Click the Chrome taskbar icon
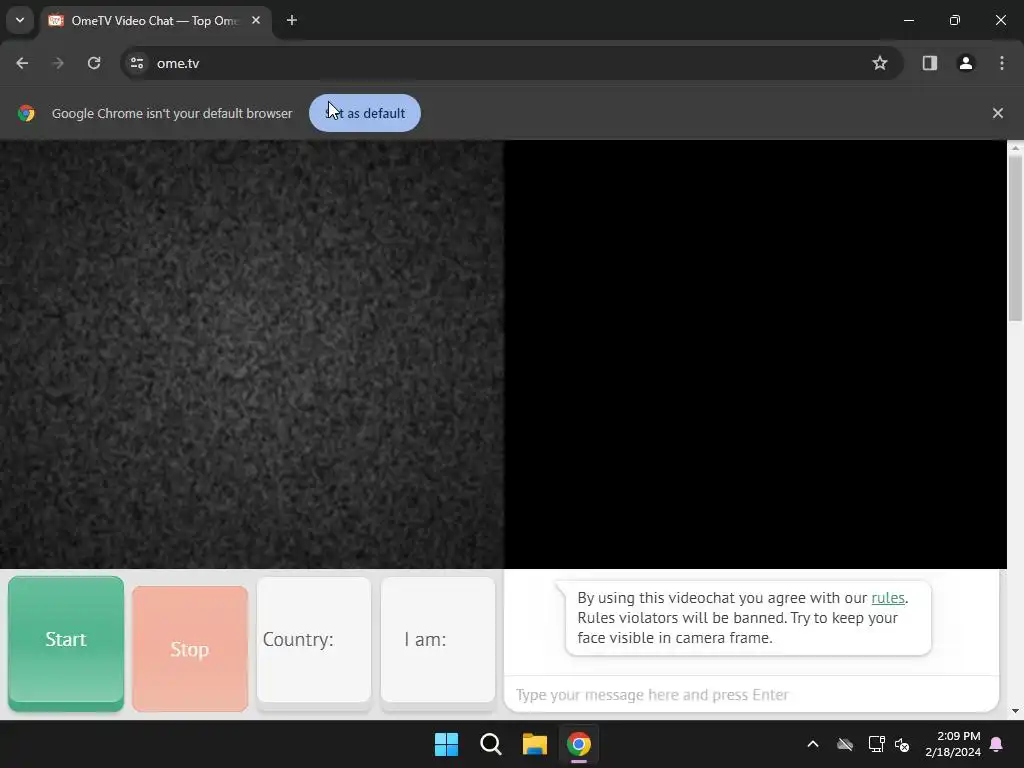This screenshot has width=1024, height=768. tap(579, 744)
